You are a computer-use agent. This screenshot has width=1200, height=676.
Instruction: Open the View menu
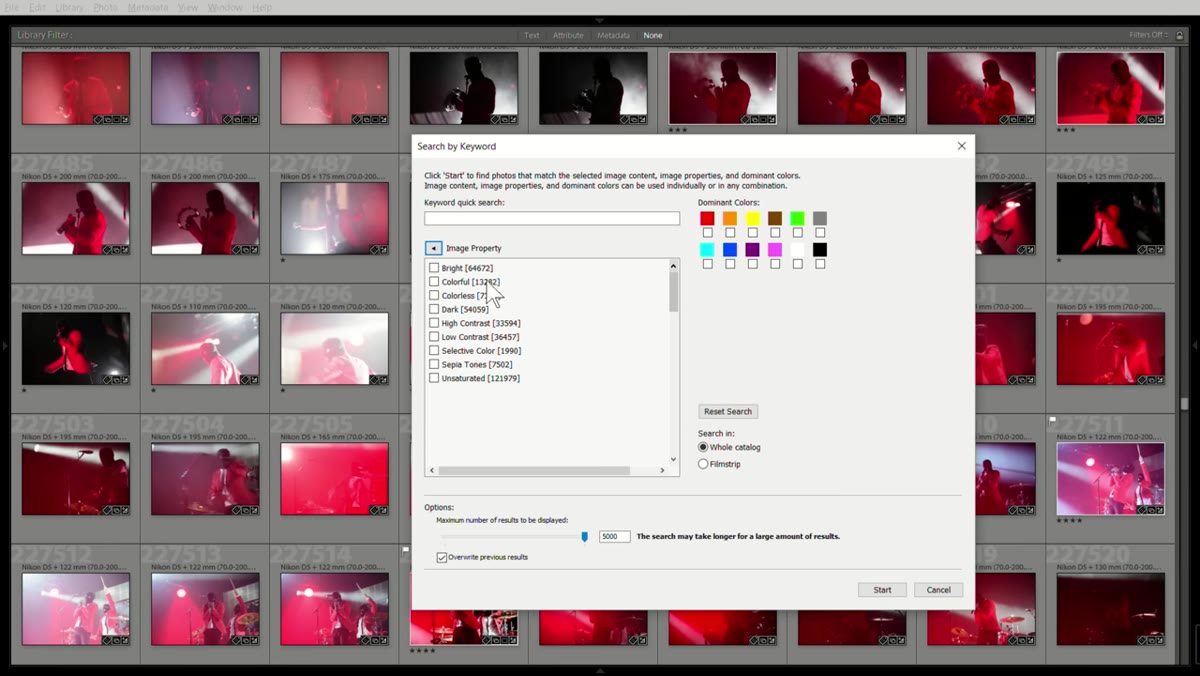coord(187,7)
